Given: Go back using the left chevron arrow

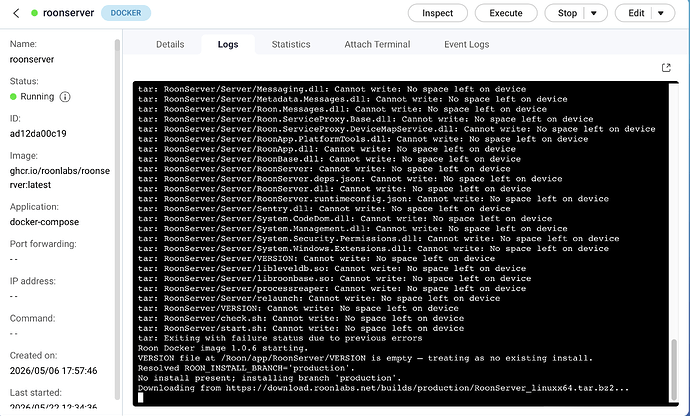Looking at the screenshot, I should pos(16,13).
